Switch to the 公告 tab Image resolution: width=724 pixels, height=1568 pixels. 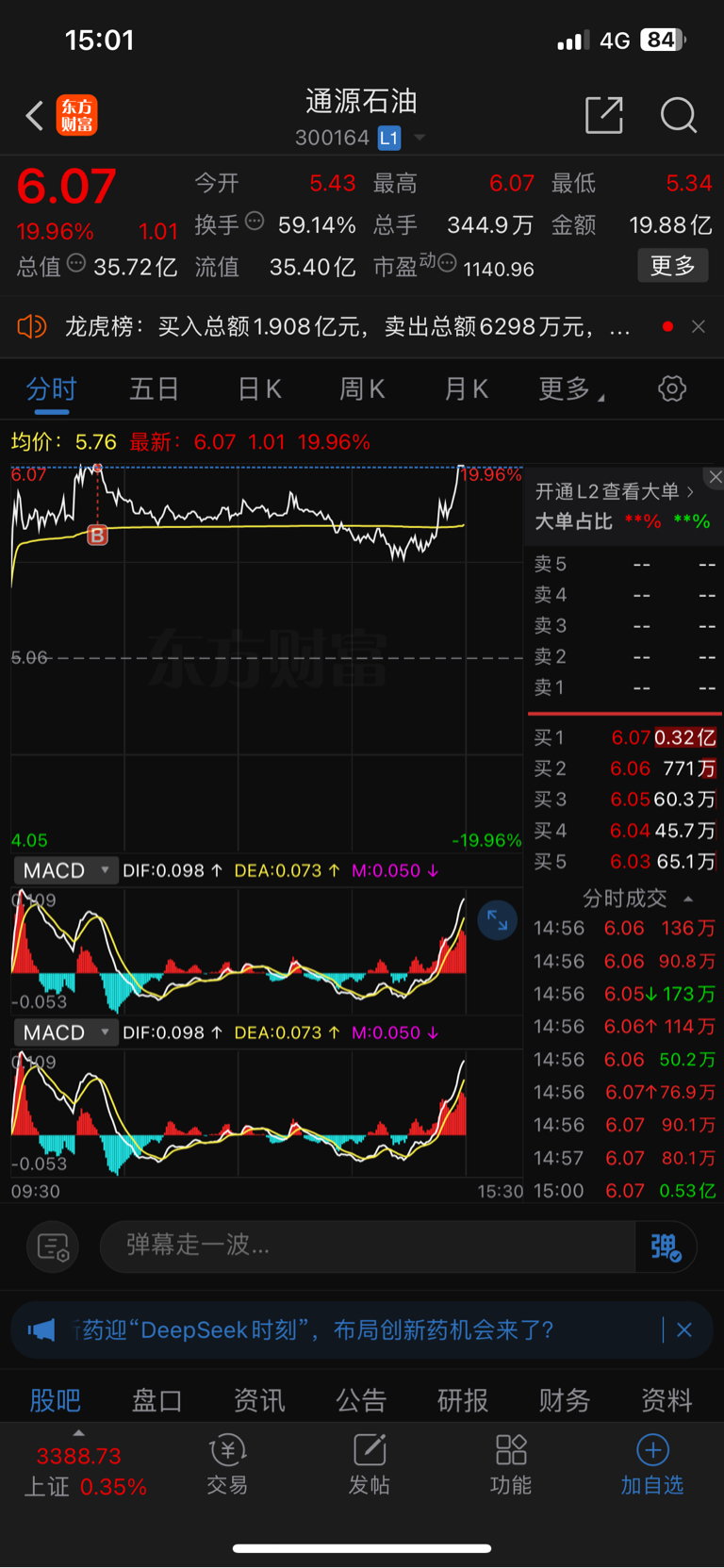tap(361, 1400)
